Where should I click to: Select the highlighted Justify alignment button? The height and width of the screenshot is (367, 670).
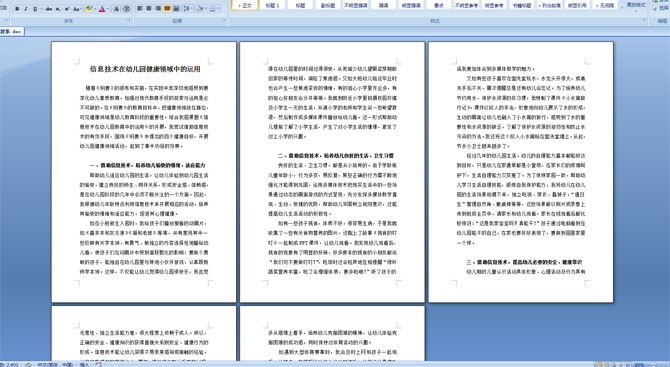click(167, 9)
